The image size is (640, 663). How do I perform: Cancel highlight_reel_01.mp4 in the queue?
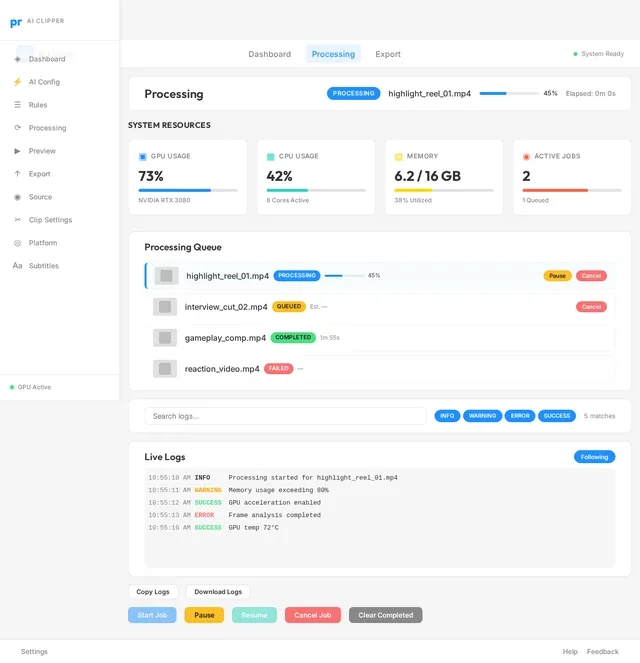[x=591, y=276]
